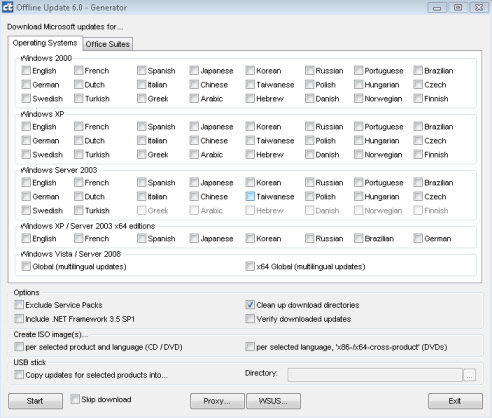The image size is (492, 418).
Task: Open WSUS settings
Action: click(273, 401)
